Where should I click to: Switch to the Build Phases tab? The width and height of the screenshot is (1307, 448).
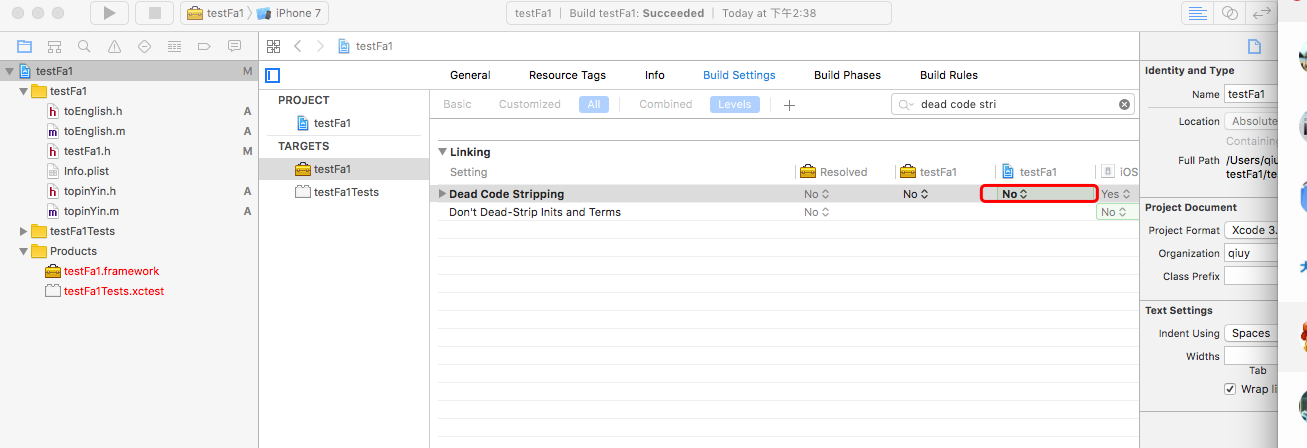tap(847, 75)
